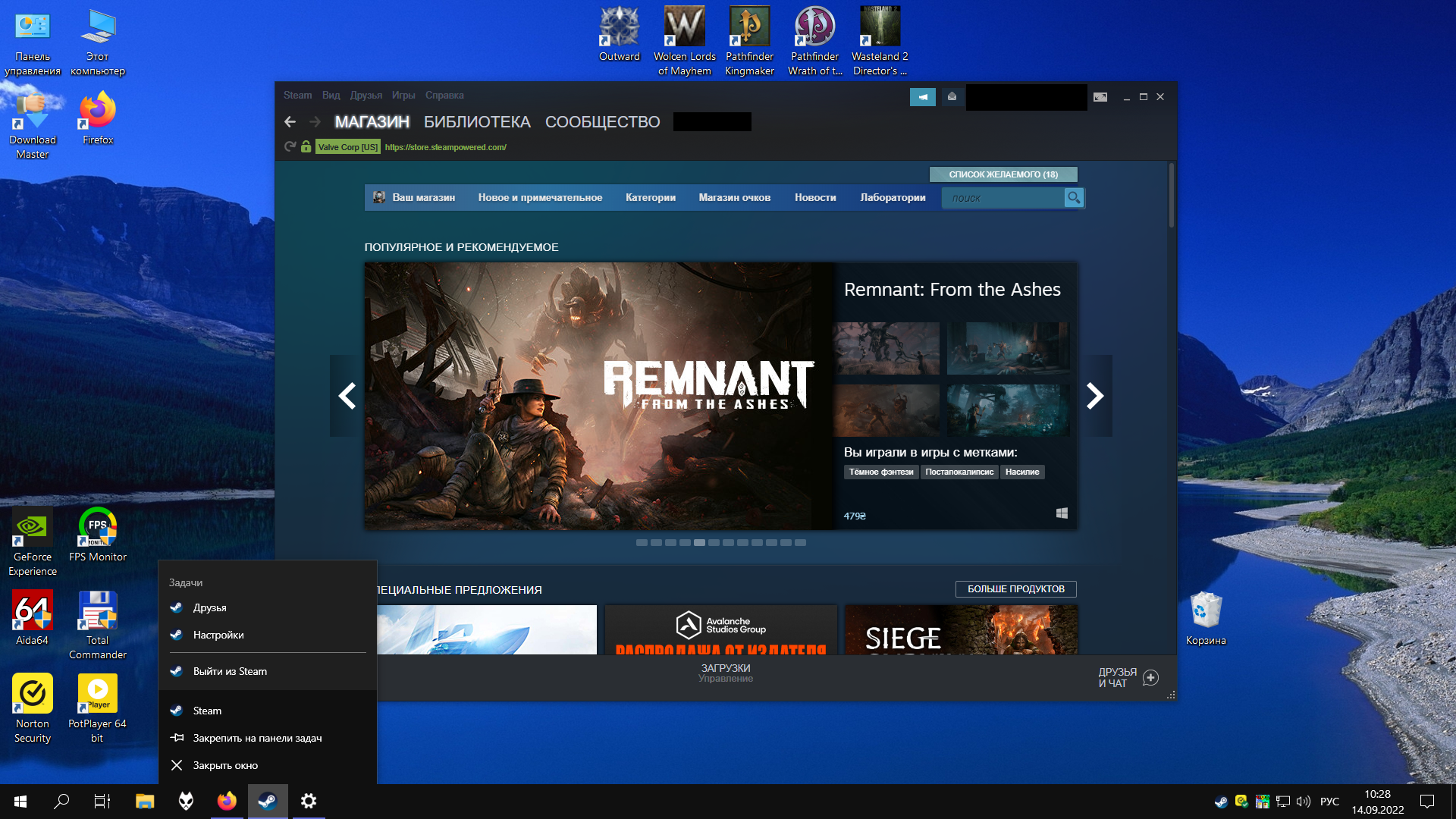Click the Тёмное фэнтези tag

(881, 472)
